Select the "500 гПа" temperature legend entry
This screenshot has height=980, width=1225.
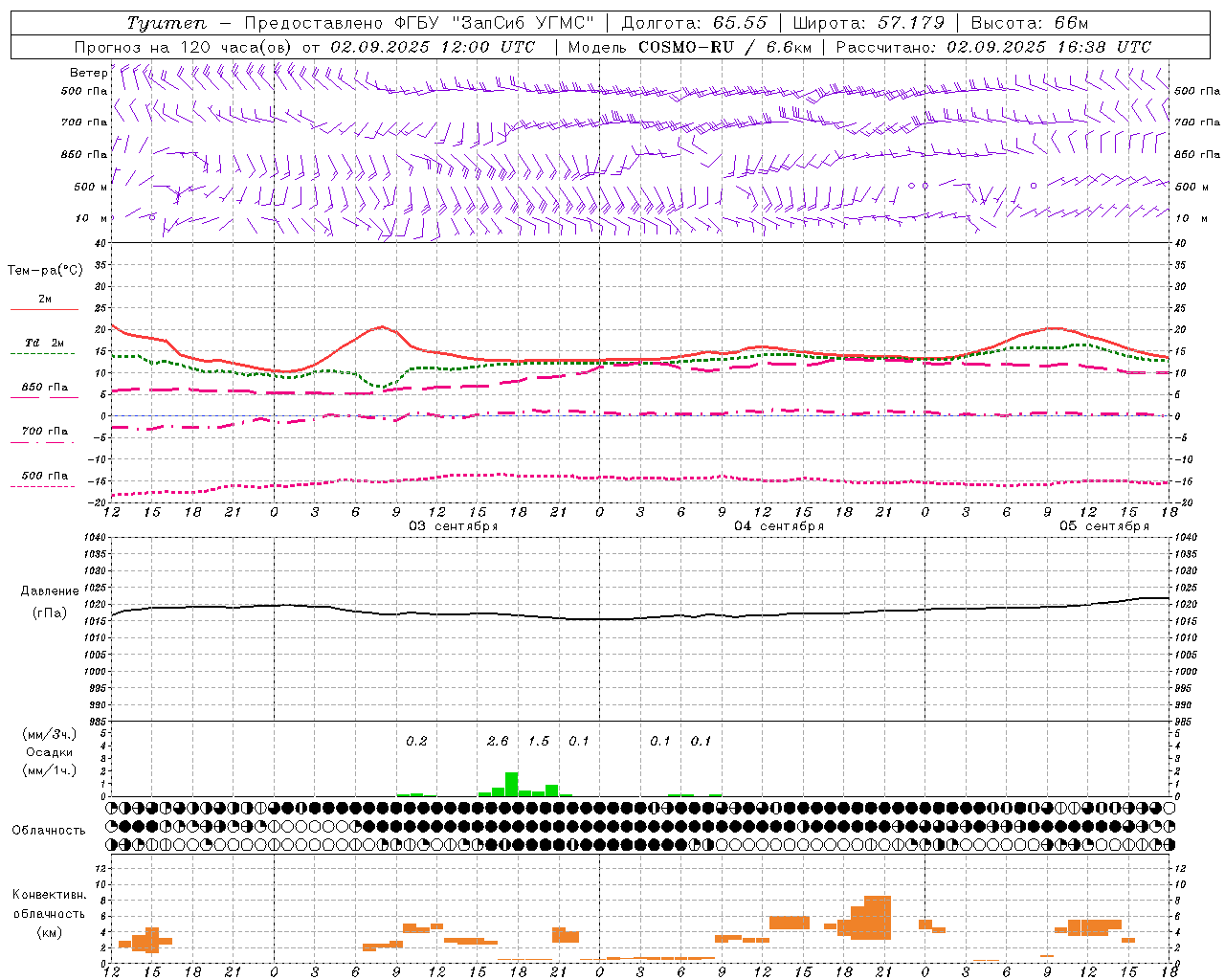click(x=44, y=476)
